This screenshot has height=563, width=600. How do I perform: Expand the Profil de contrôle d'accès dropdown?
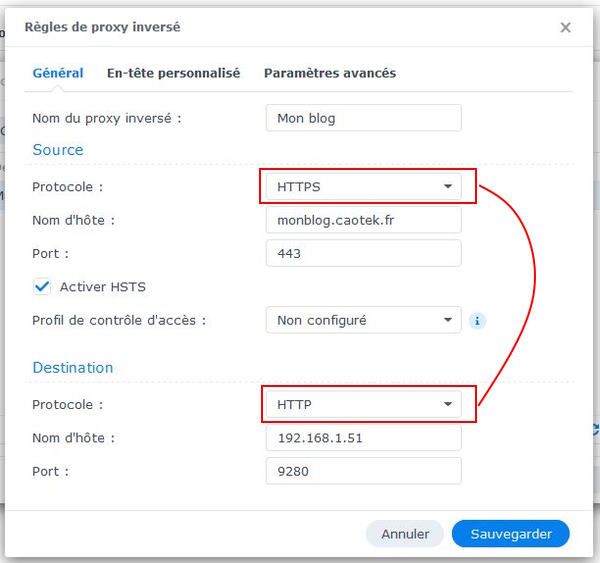[363, 320]
